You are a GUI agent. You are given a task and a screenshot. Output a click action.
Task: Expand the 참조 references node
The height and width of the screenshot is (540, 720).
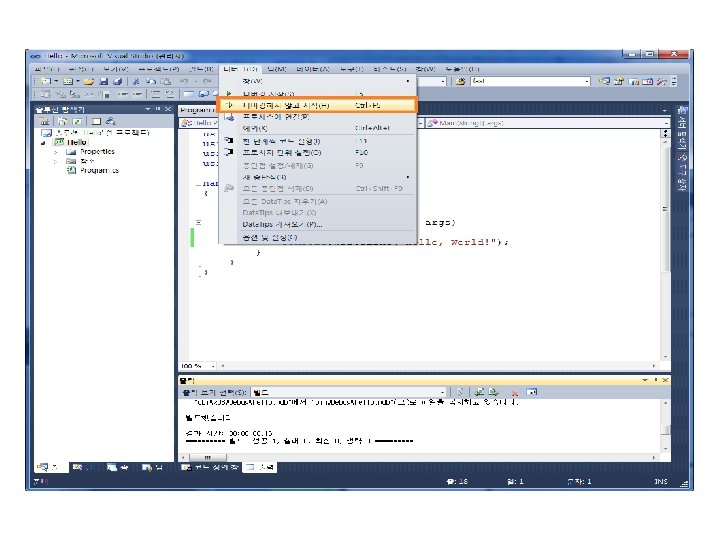coord(56,161)
